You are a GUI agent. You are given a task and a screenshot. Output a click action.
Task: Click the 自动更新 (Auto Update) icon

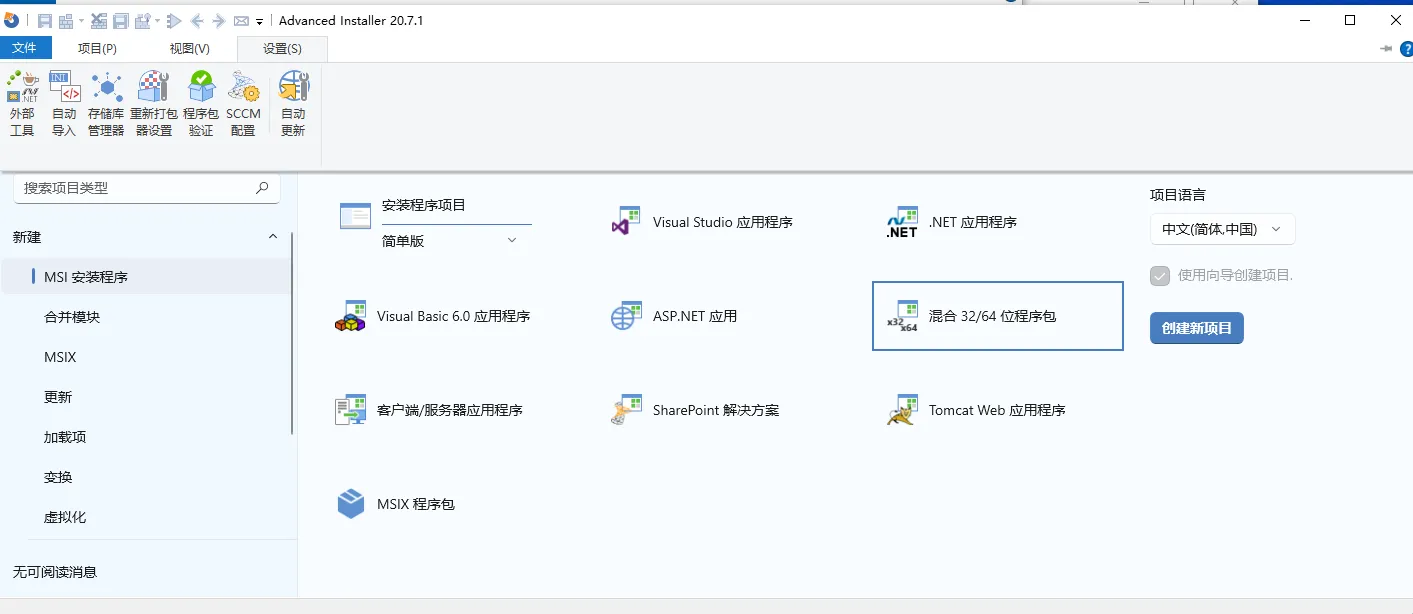pos(292,100)
